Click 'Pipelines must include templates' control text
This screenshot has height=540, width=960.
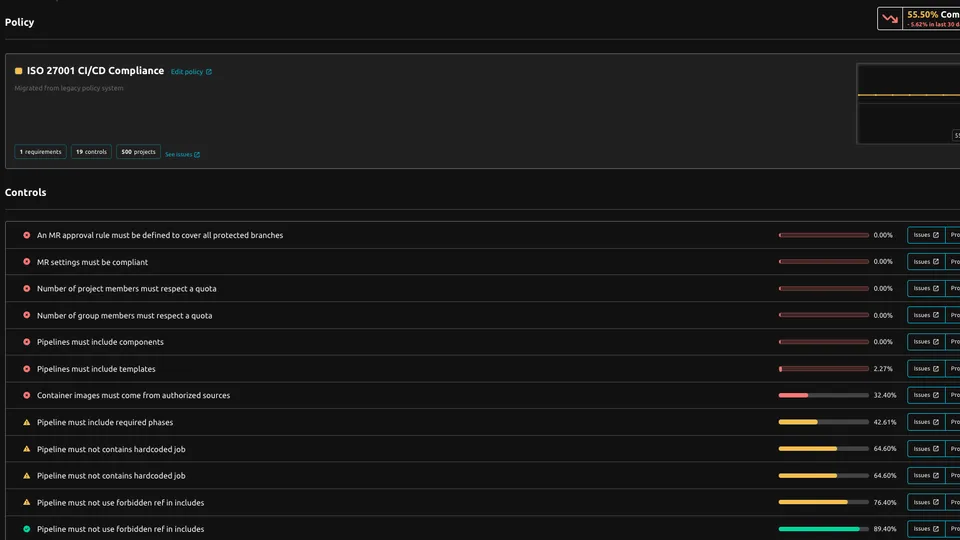click(96, 369)
